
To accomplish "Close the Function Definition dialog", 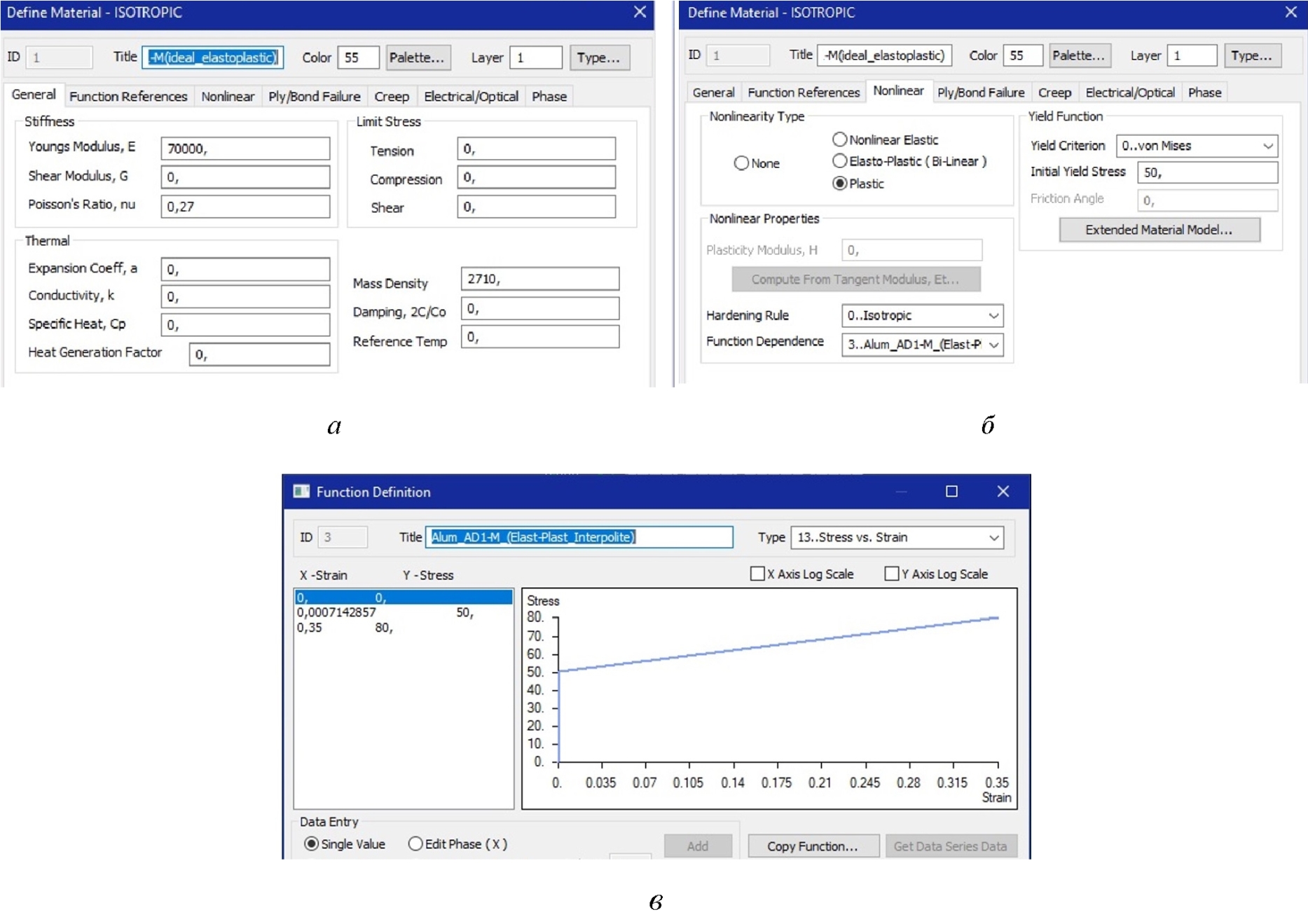I will (x=1003, y=492).
